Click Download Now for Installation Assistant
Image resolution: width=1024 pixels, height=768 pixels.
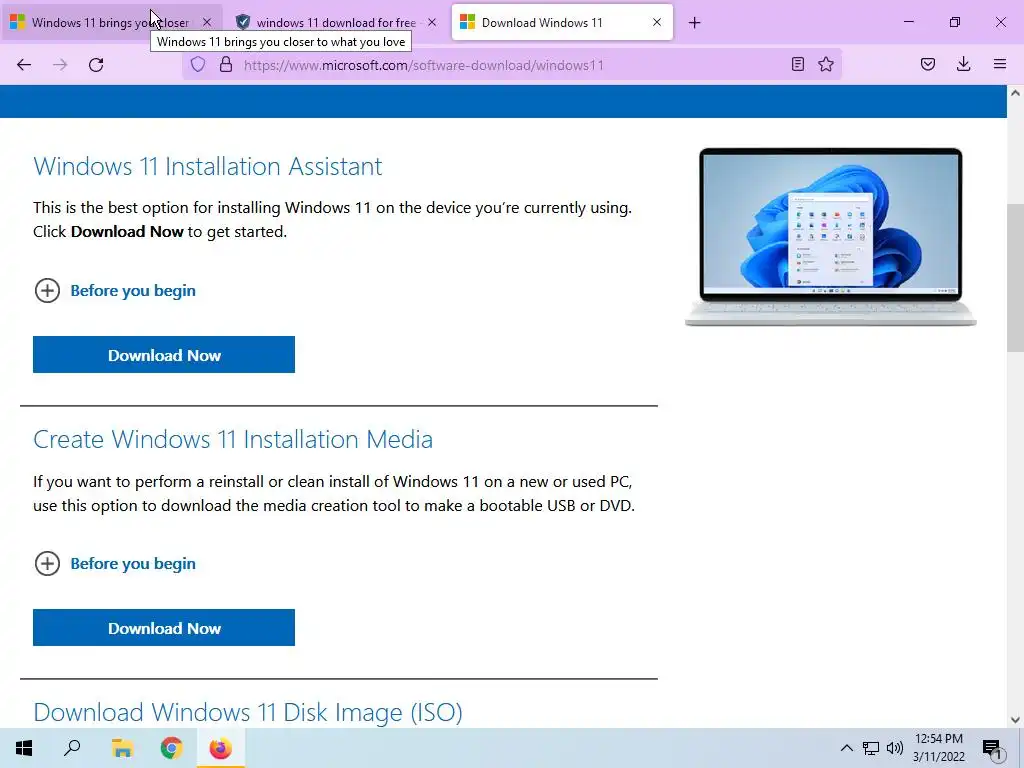[x=164, y=355]
